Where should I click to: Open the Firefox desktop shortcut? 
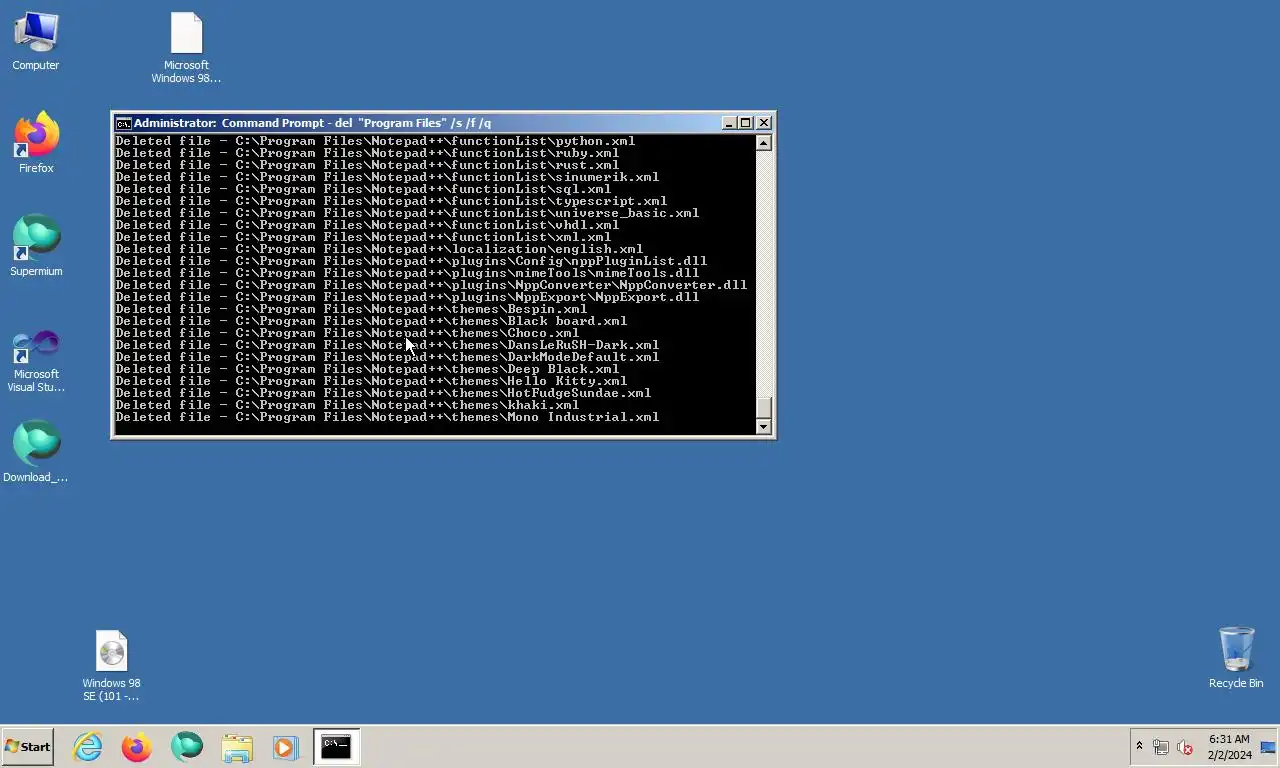point(36,143)
